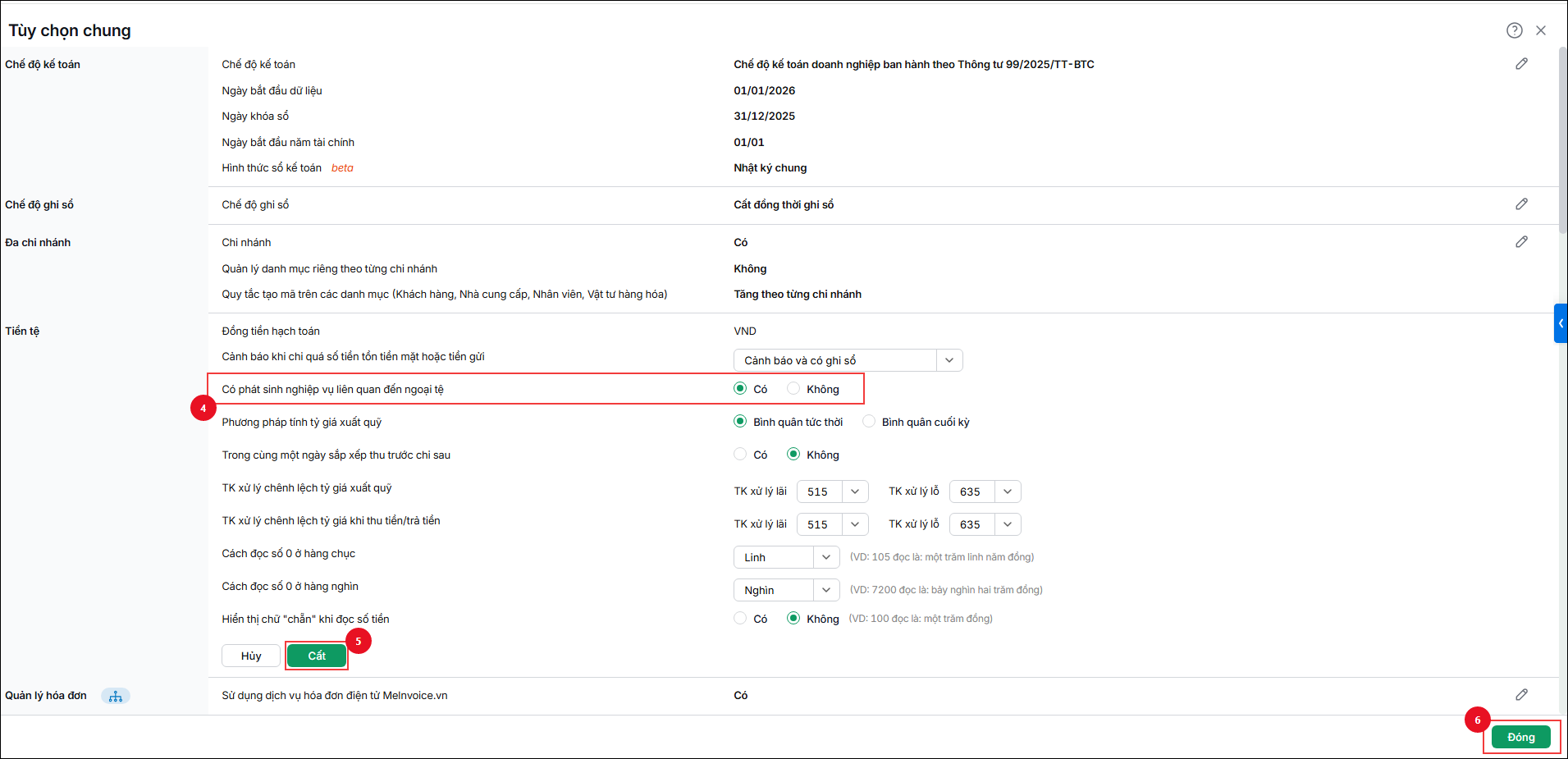Click the Phương pháp tính tỷ giá xuất quỹ label
This screenshot has height=759, width=1568.
click(301, 422)
